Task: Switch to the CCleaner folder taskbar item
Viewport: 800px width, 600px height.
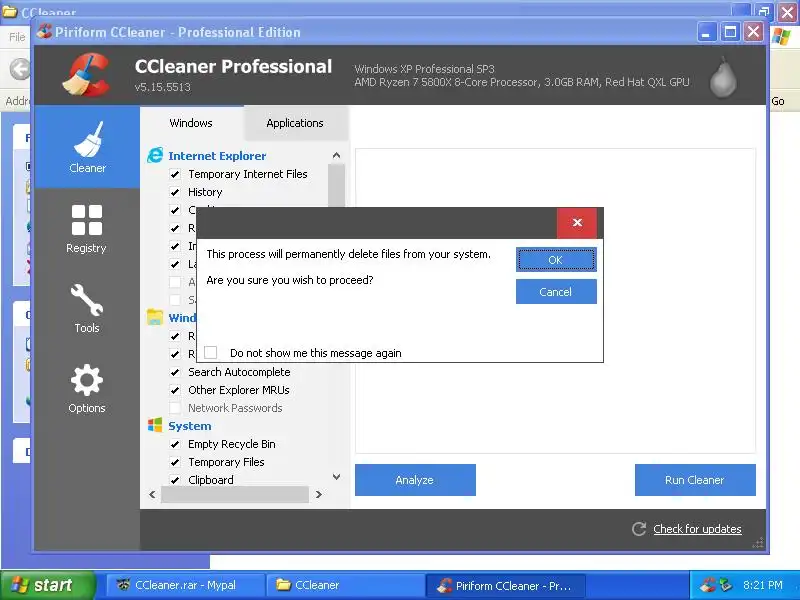Action: [345, 585]
